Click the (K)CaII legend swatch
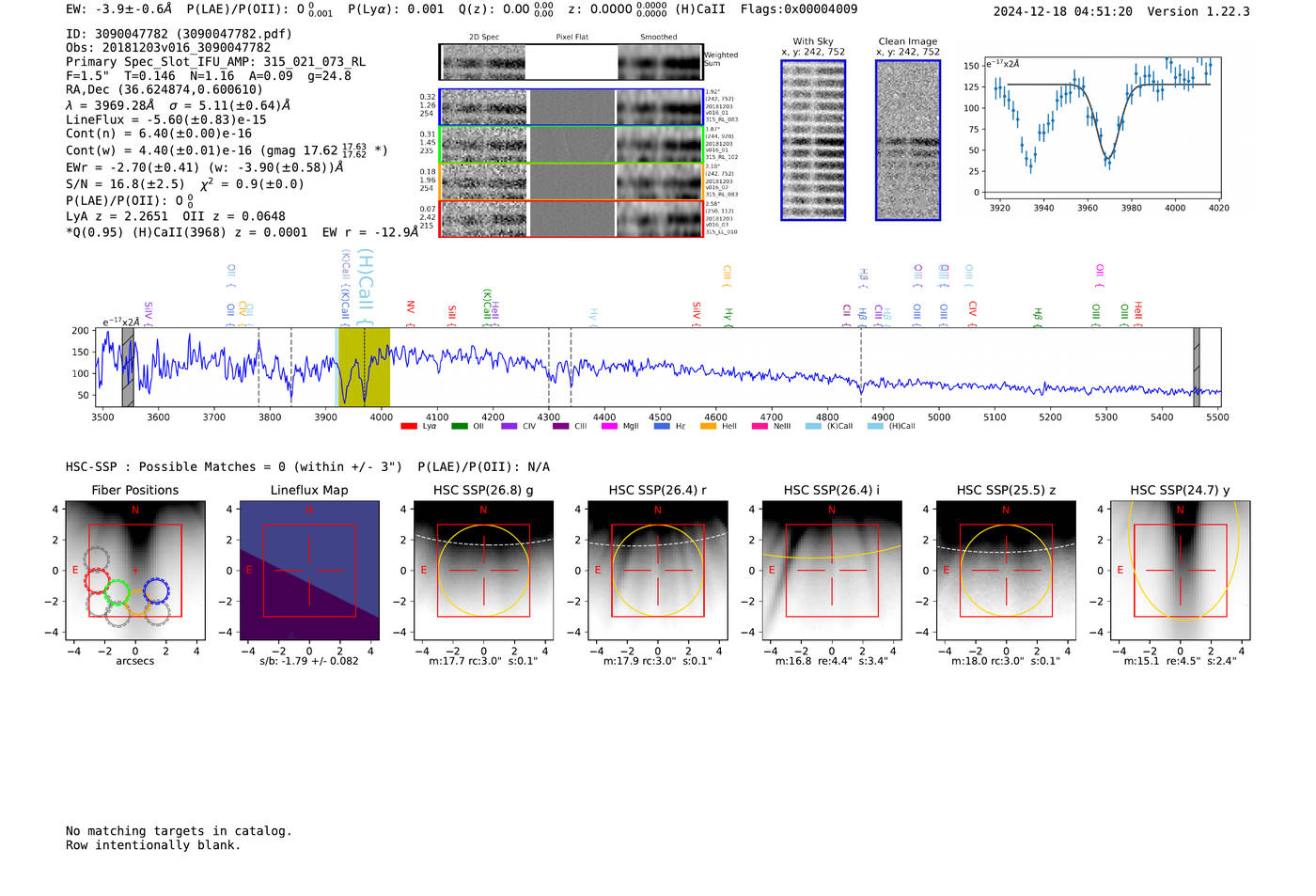1316x896 pixels. [813, 426]
